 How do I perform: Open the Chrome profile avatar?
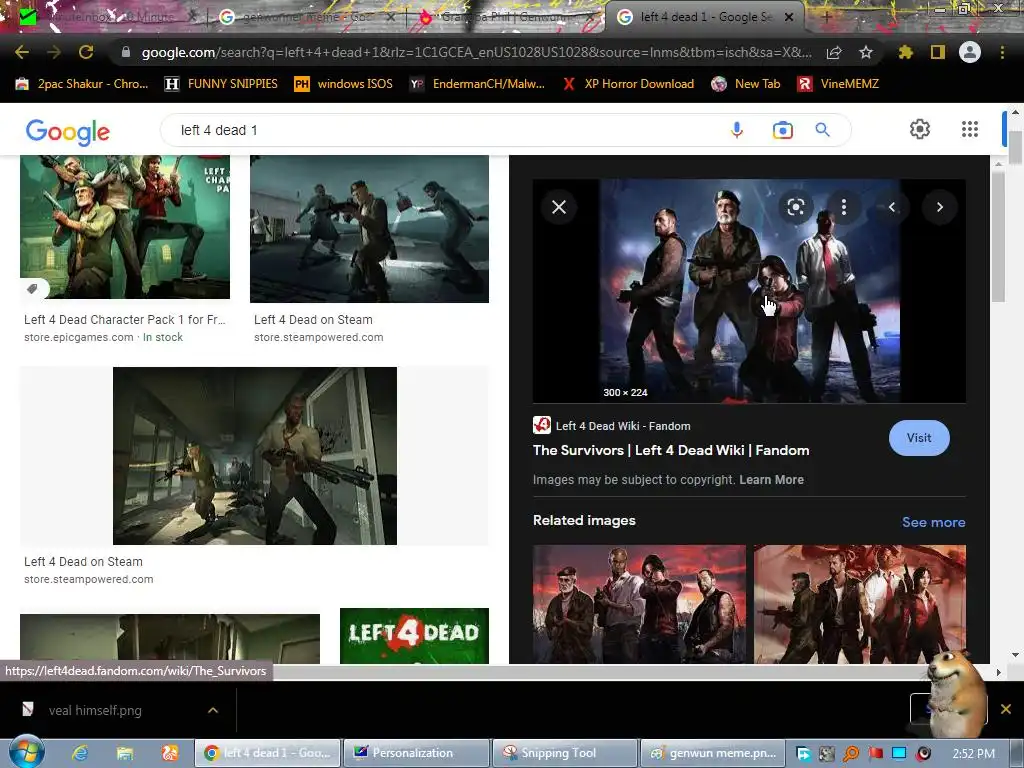970,52
